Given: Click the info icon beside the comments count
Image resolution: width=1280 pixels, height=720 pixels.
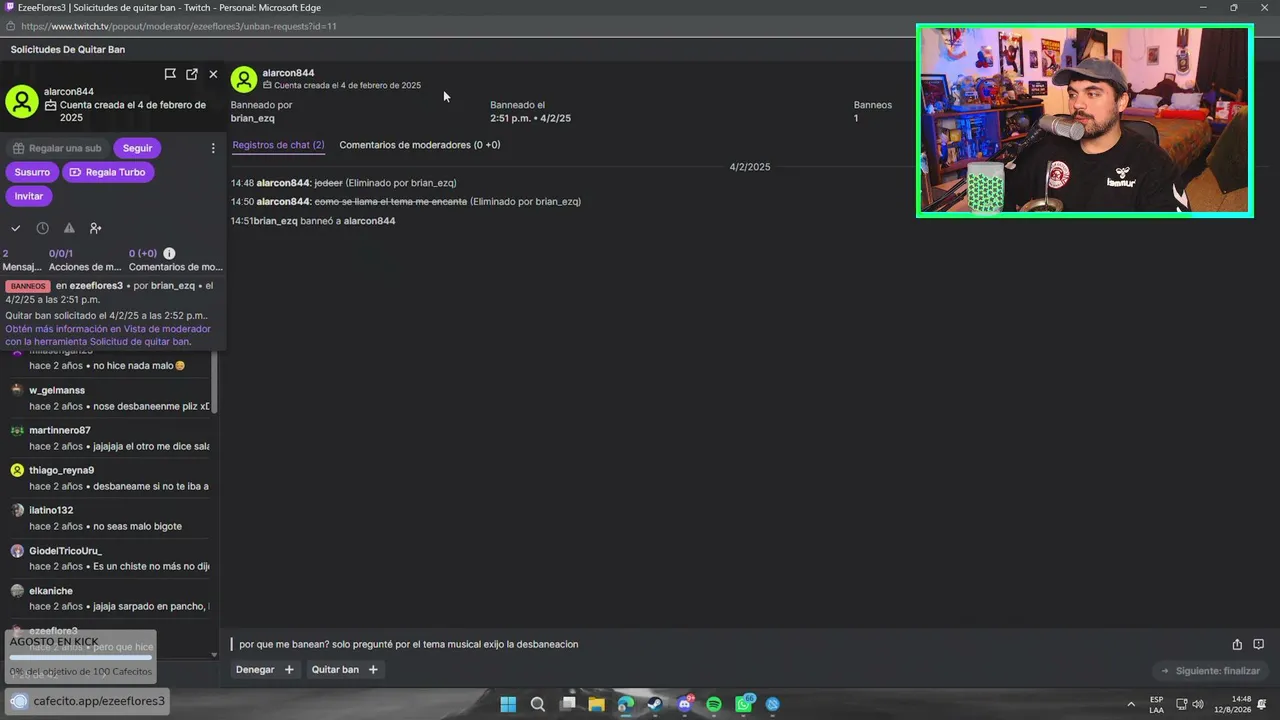Looking at the screenshot, I should coord(169,254).
